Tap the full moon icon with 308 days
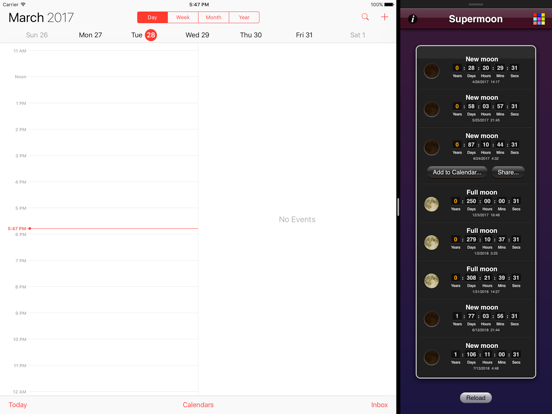Screen dimensions: 552x414 (x=431, y=281)
